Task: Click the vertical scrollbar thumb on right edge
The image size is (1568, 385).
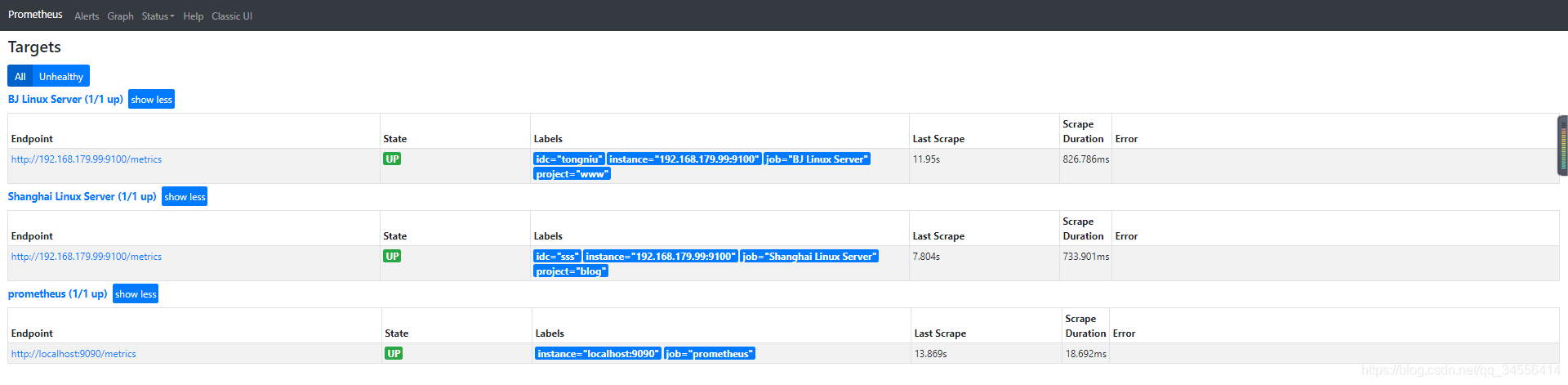Action: point(1562,145)
